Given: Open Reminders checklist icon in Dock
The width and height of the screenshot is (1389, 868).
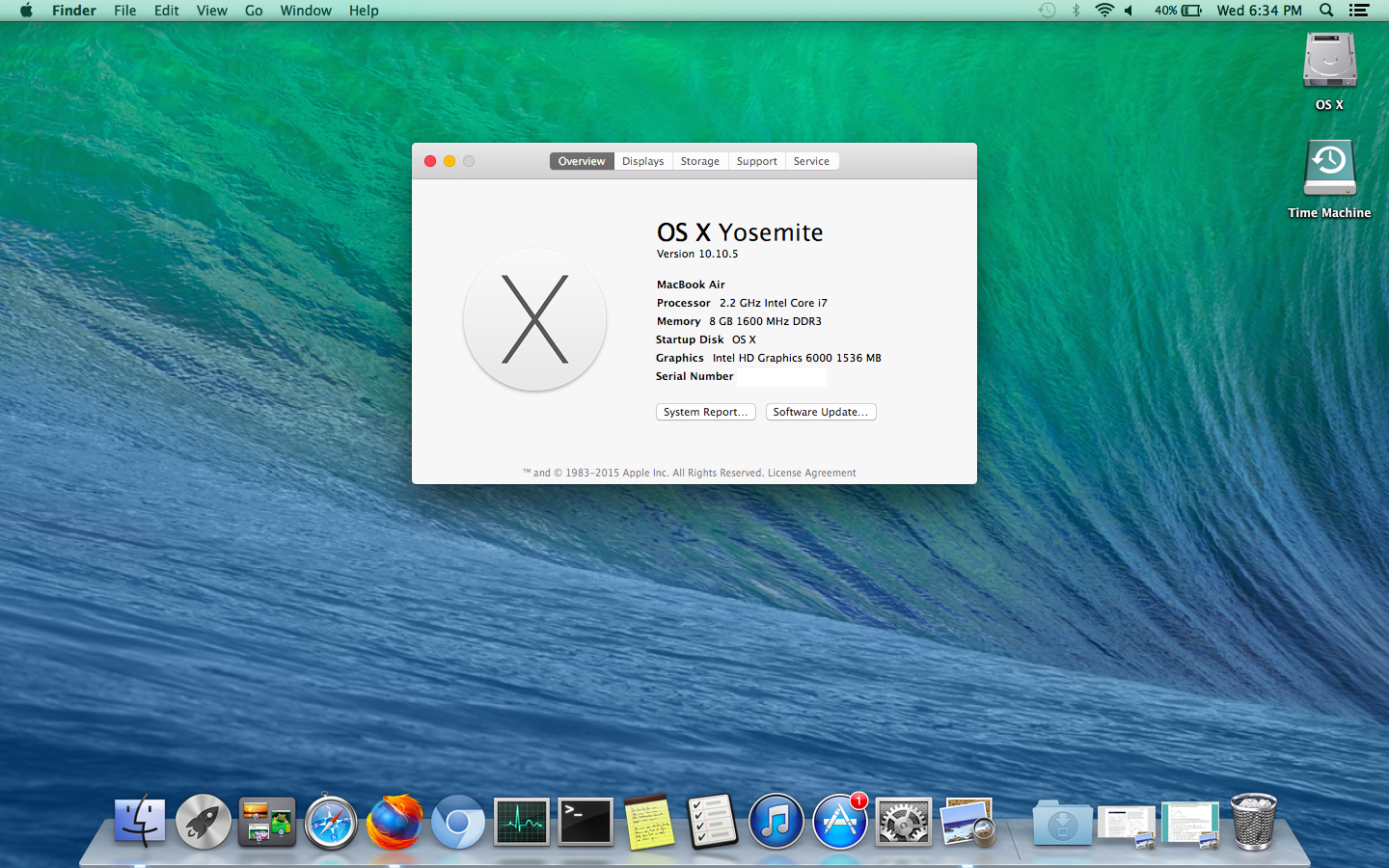Looking at the screenshot, I should (713, 822).
